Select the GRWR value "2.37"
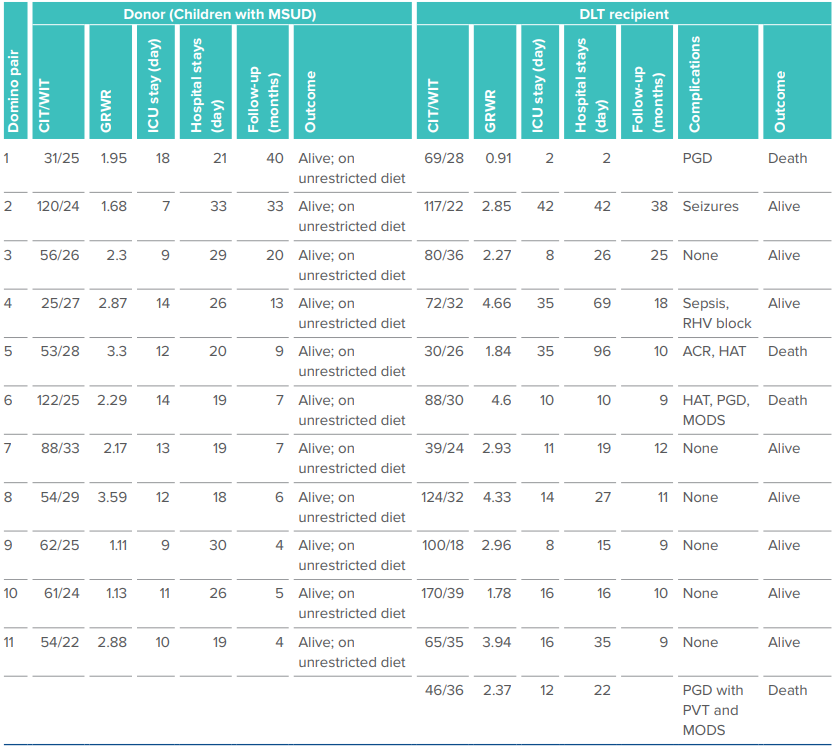The height and width of the screenshot is (747, 833). click(497, 690)
